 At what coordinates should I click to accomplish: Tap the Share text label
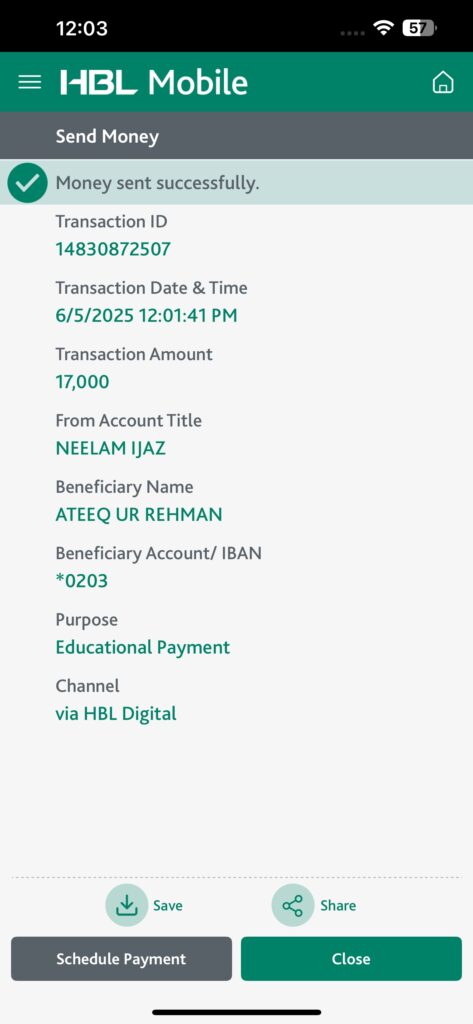click(338, 906)
